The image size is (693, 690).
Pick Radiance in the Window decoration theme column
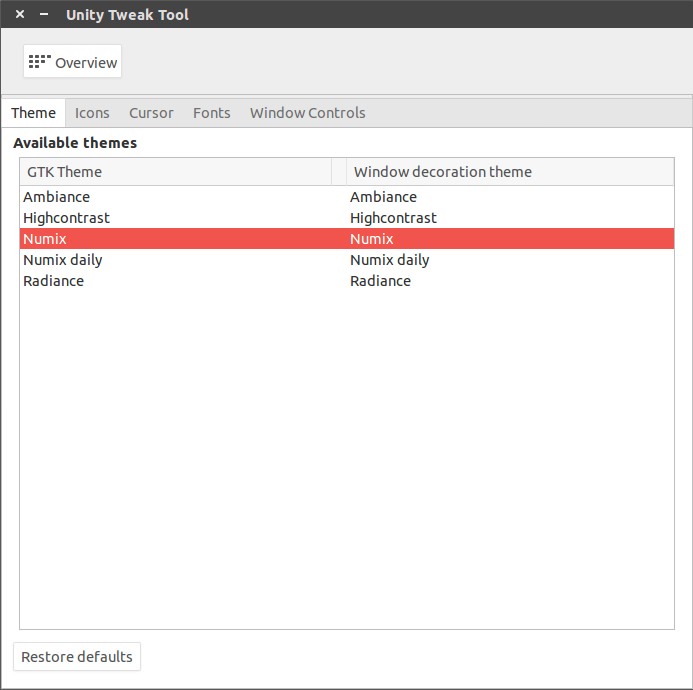pos(381,281)
